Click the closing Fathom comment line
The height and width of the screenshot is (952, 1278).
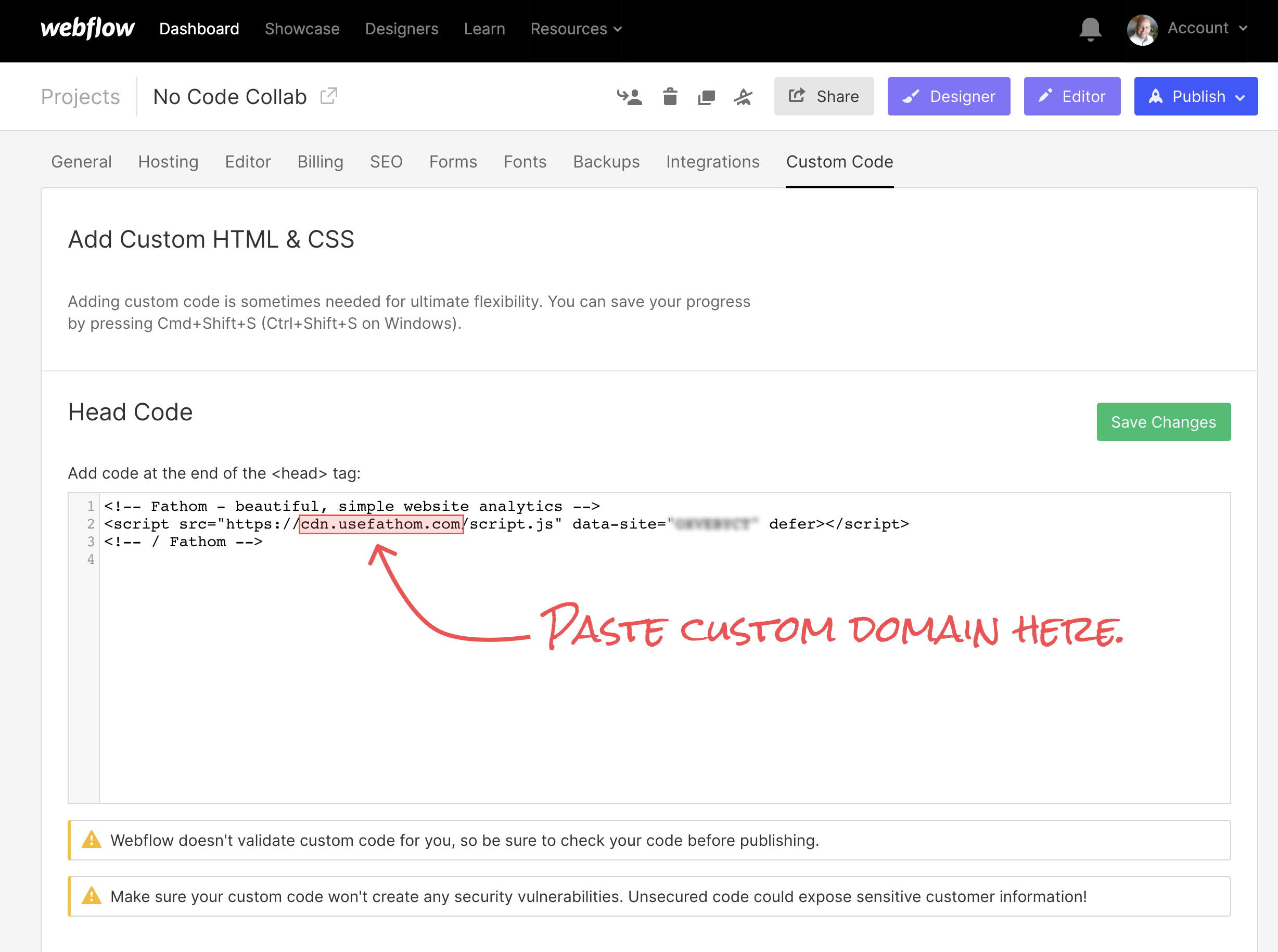coord(183,542)
